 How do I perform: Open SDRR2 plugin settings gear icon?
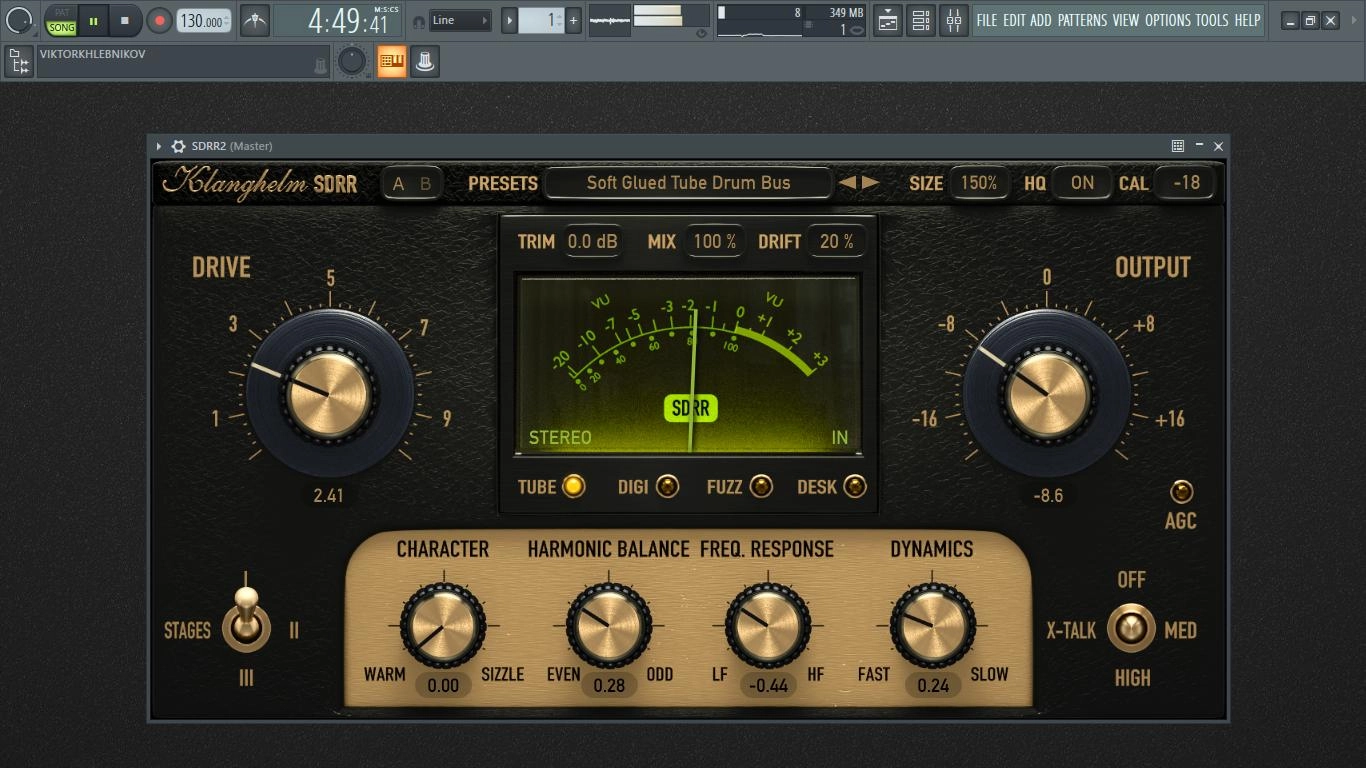pos(179,146)
